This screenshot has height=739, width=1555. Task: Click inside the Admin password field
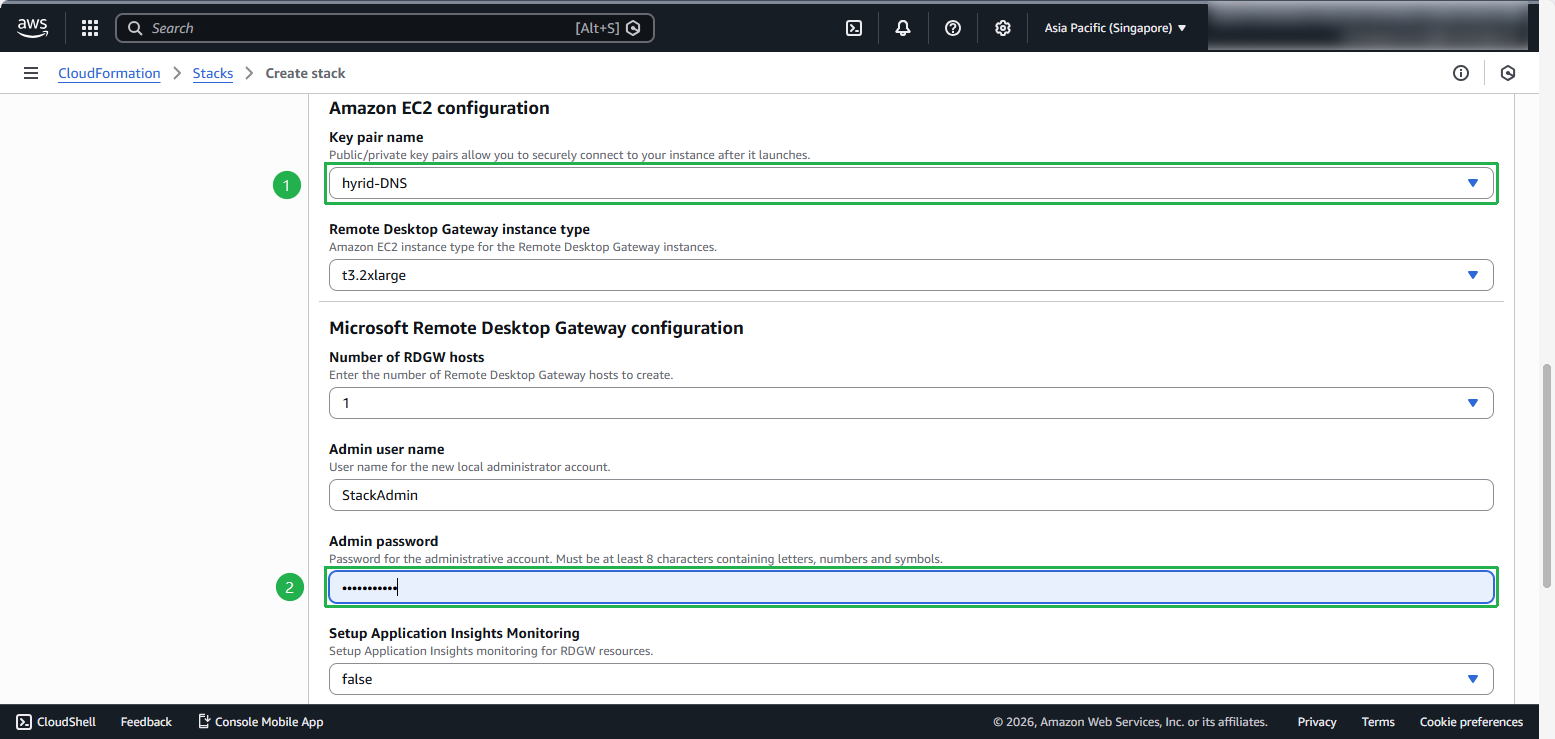(x=908, y=587)
